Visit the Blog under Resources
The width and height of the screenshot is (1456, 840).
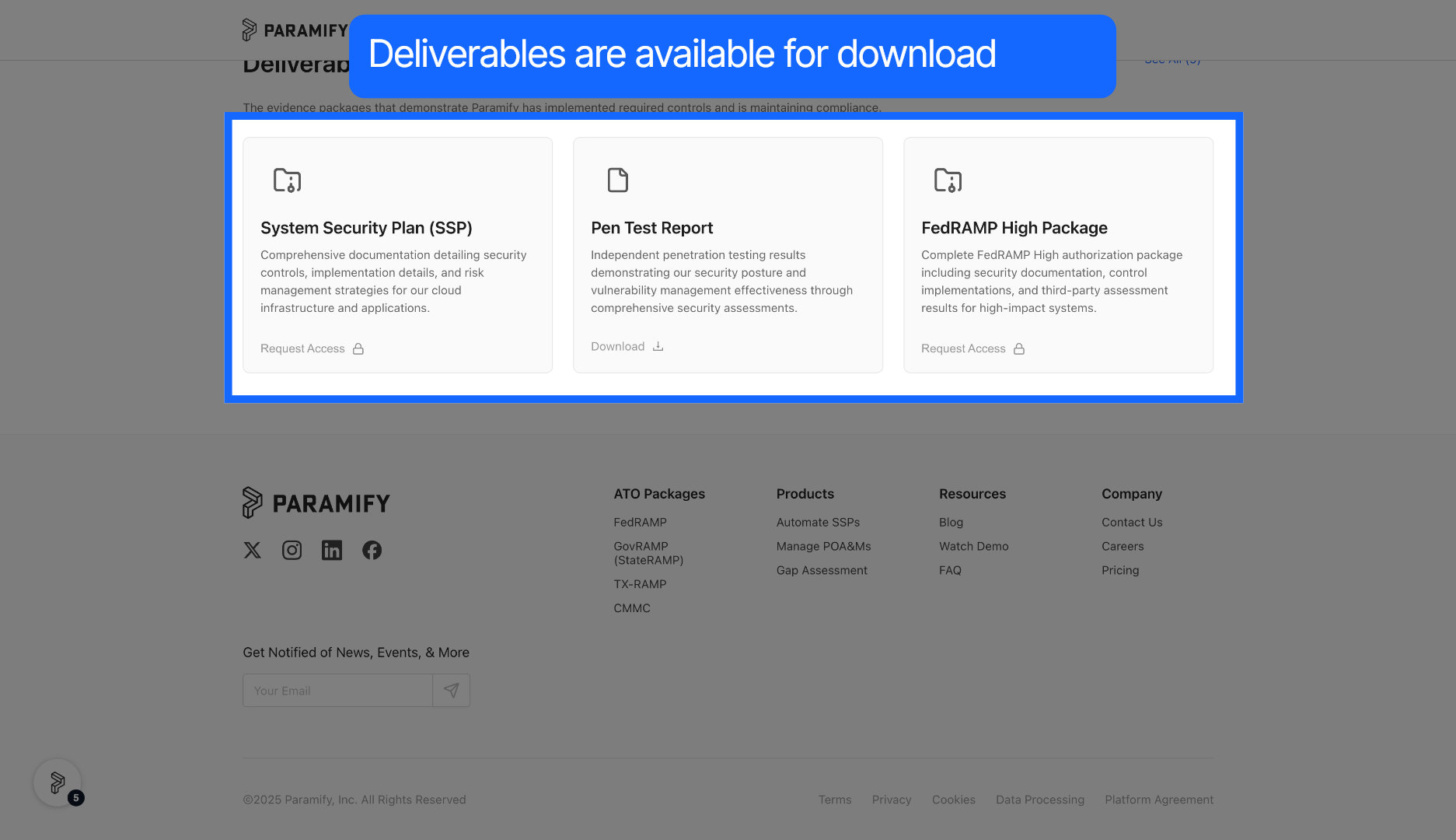[x=951, y=523]
